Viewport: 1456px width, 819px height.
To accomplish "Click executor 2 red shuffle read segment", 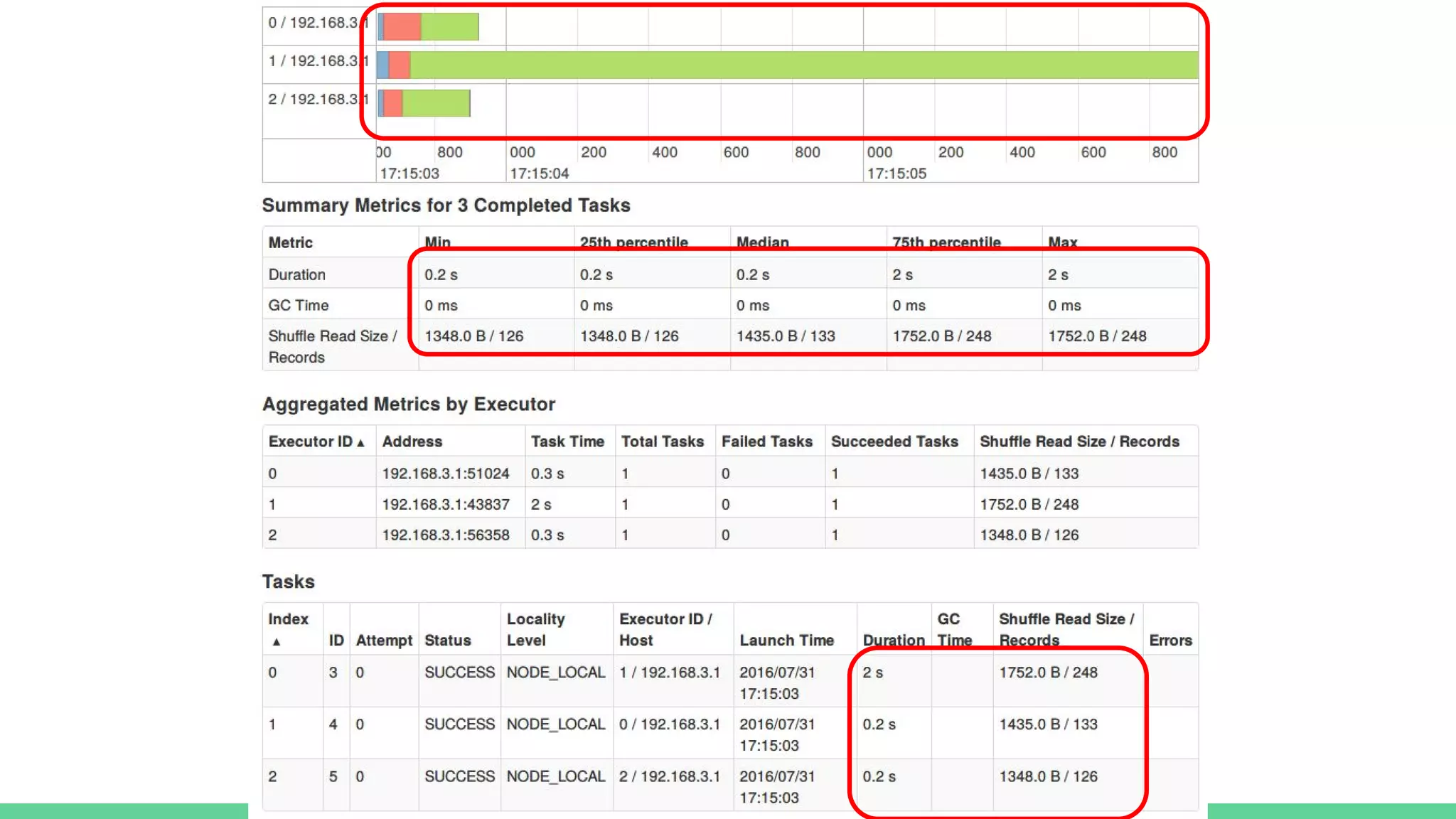I will 393,104.
